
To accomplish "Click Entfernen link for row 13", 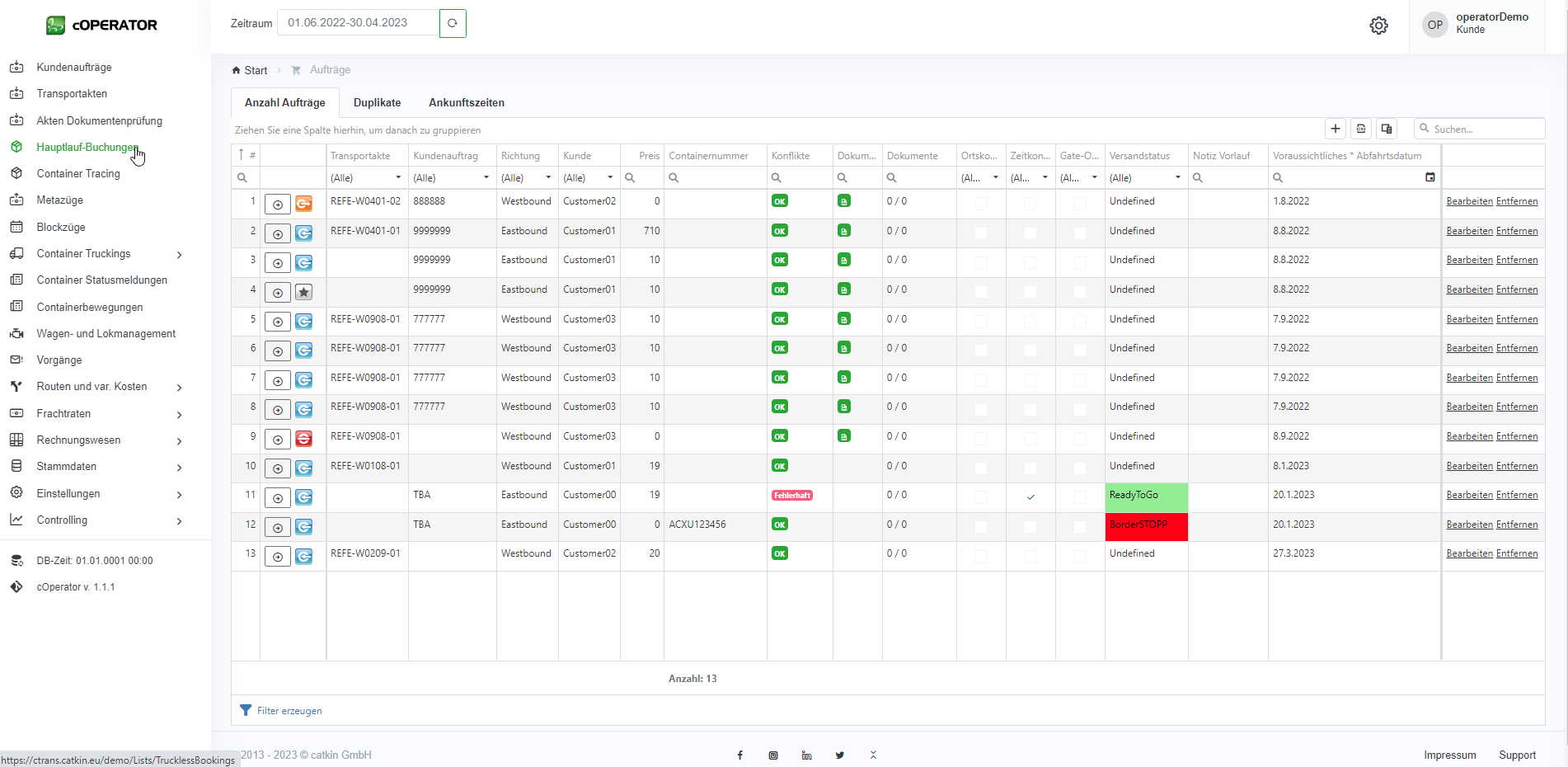I will pos(1516,553).
